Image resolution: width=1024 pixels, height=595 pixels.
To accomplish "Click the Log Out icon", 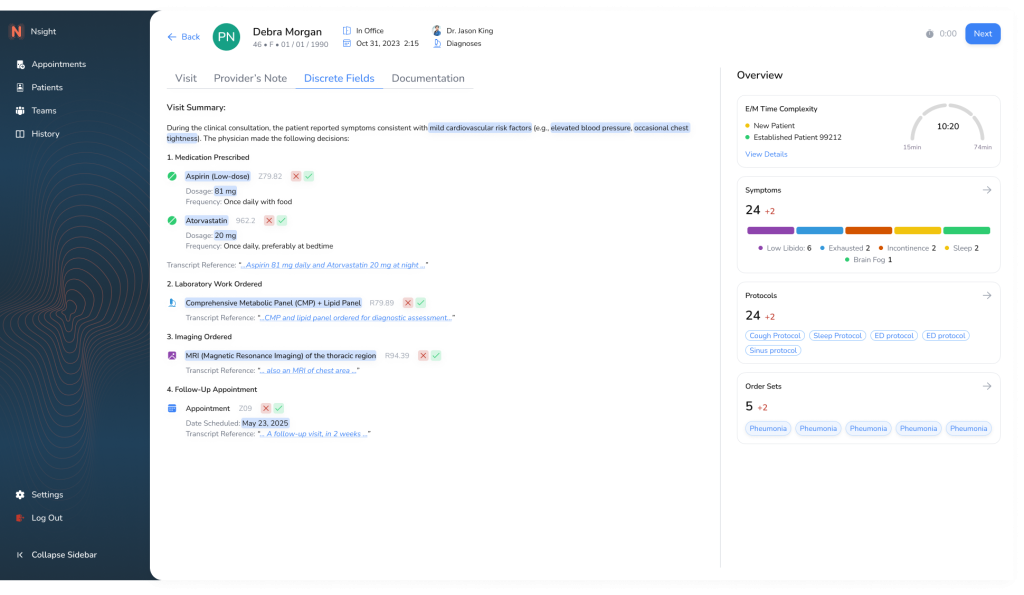I will coord(20,518).
